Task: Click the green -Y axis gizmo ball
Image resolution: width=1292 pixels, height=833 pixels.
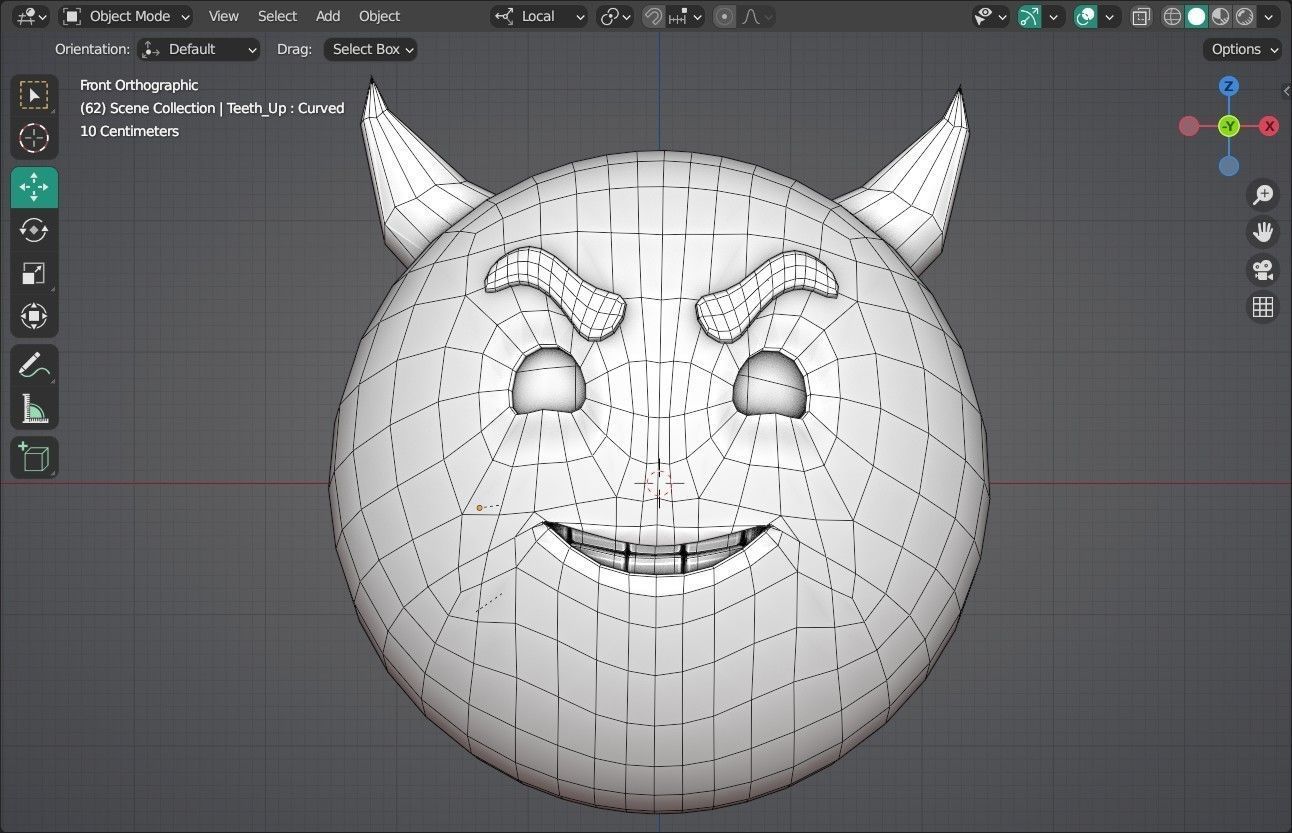Action: [1229, 126]
